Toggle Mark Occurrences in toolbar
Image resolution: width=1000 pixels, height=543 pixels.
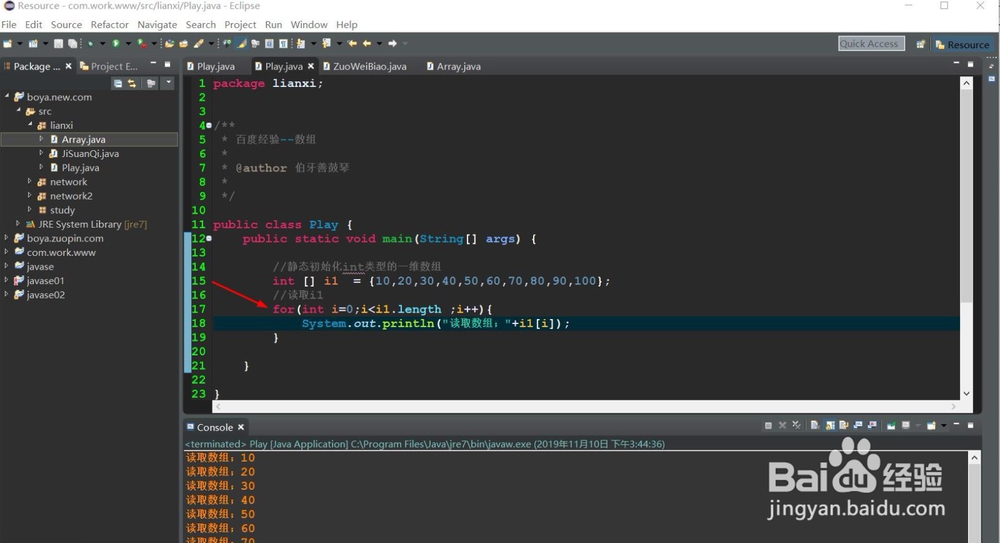[x=241, y=44]
